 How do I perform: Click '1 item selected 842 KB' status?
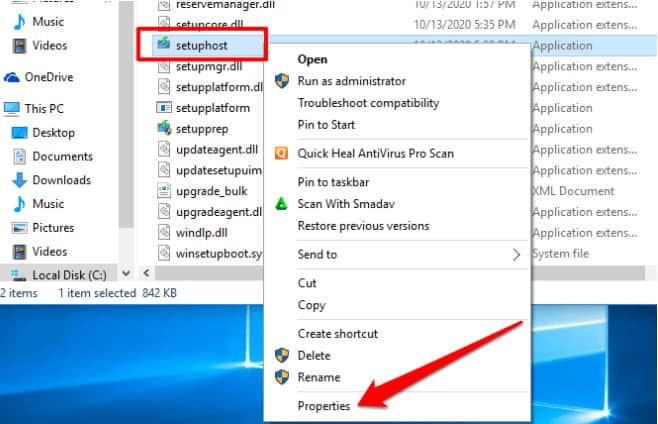[117, 293]
